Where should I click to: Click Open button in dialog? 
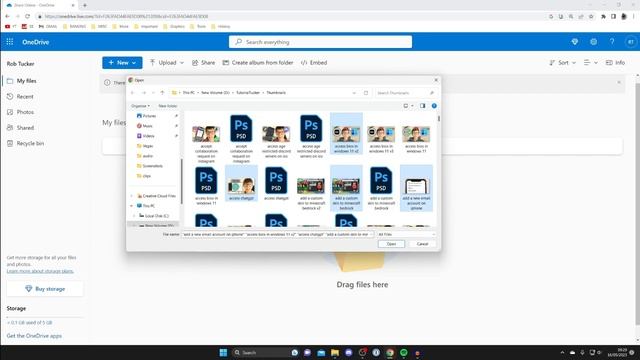[x=391, y=244]
